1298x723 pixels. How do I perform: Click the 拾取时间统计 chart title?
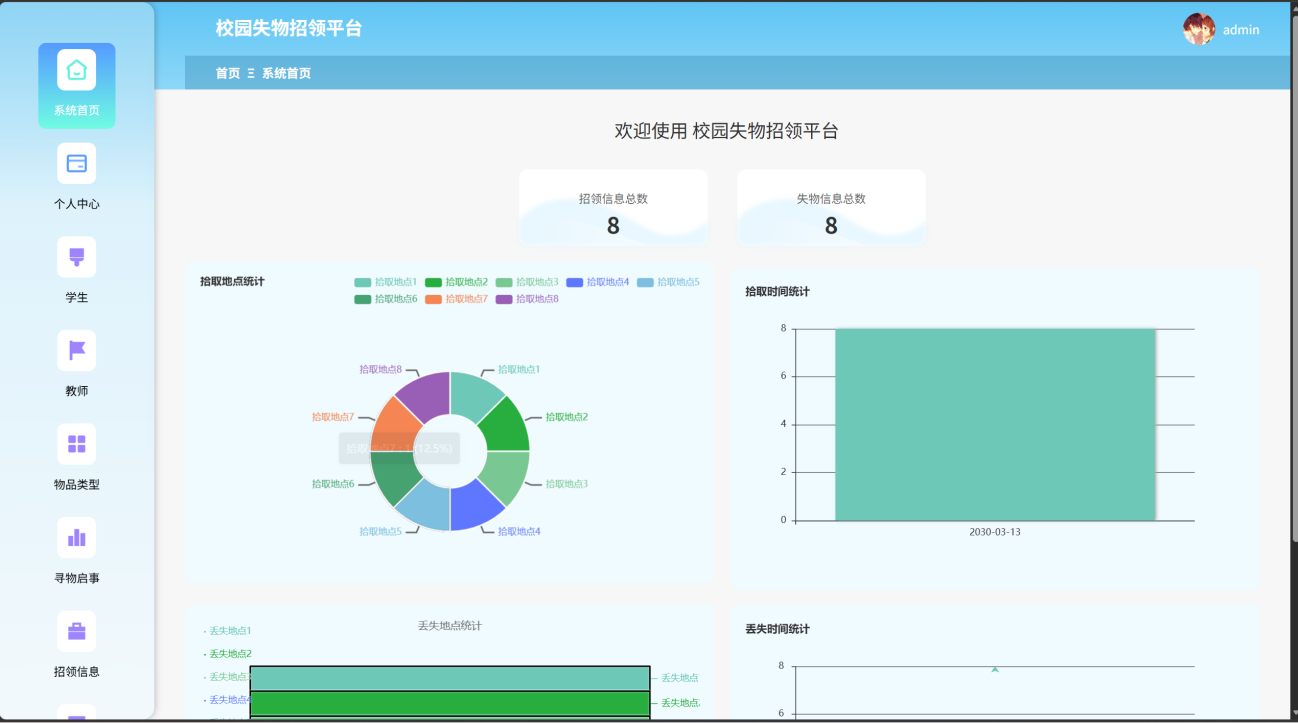pos(777,292)
